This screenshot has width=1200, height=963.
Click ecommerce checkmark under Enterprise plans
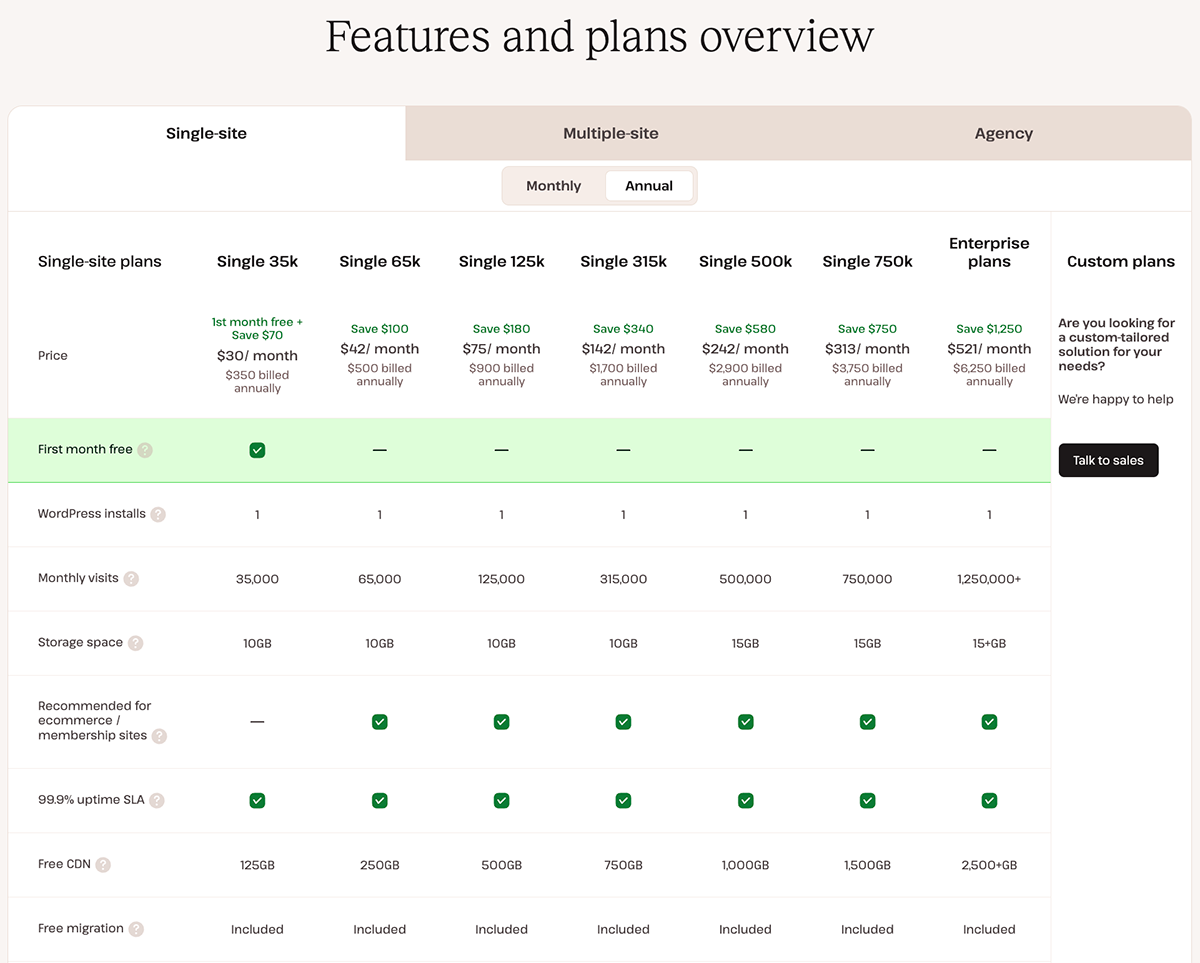coord(989,721)
